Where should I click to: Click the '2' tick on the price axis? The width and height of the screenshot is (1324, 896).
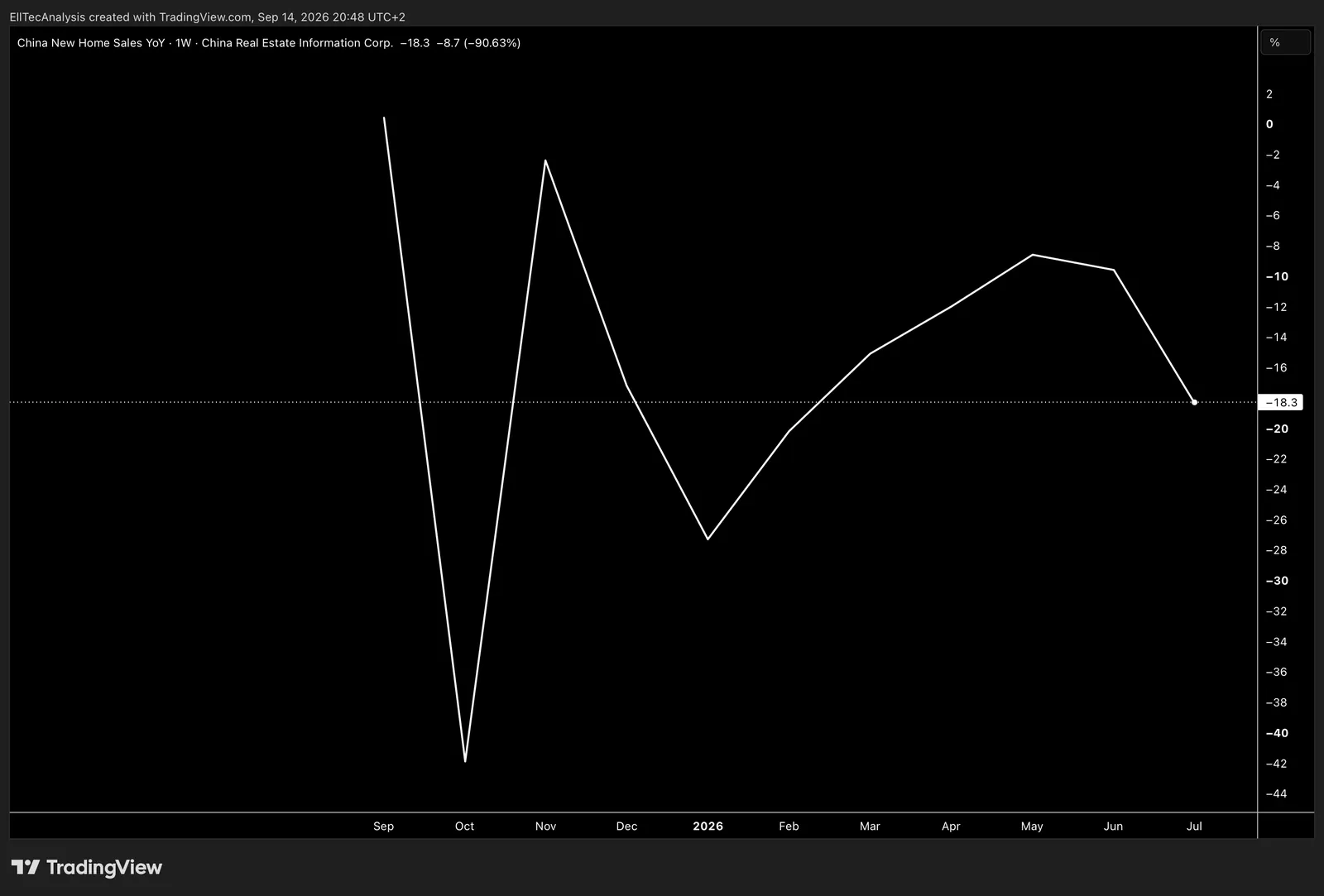pos(1269,94)
